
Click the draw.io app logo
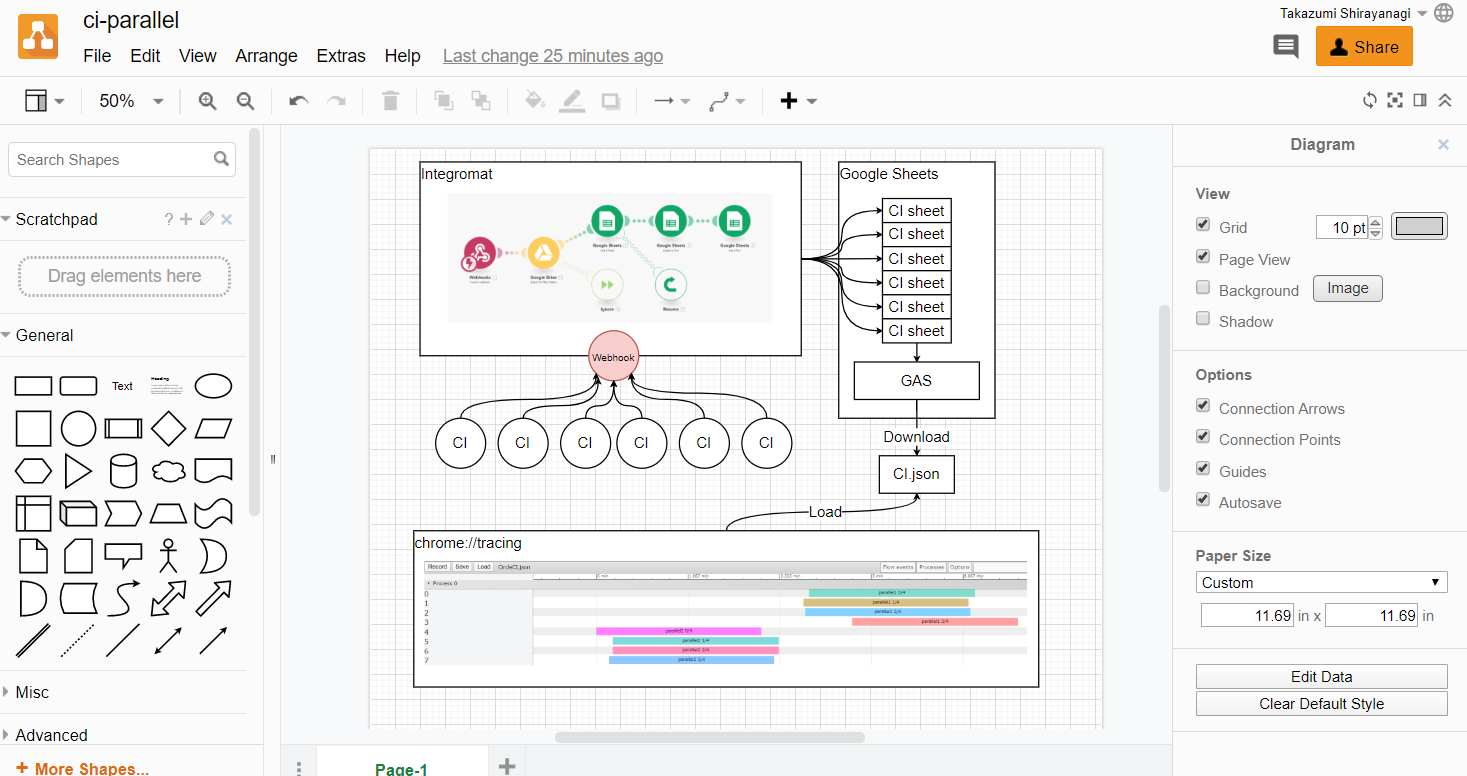pyautogui.click(x=38, y=37)
